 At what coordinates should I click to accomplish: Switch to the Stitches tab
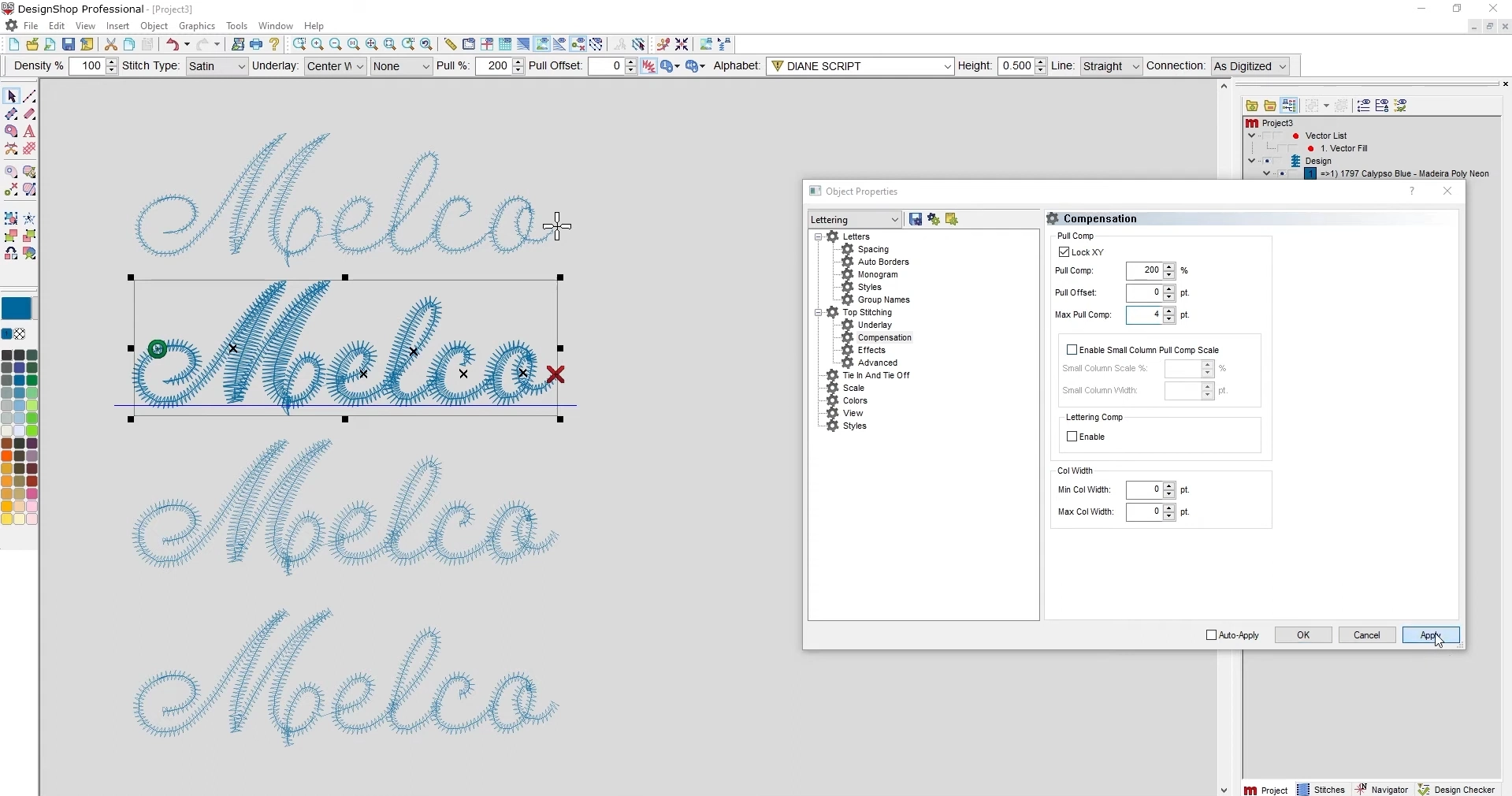pyautogui.click(x=1322, y=790)
